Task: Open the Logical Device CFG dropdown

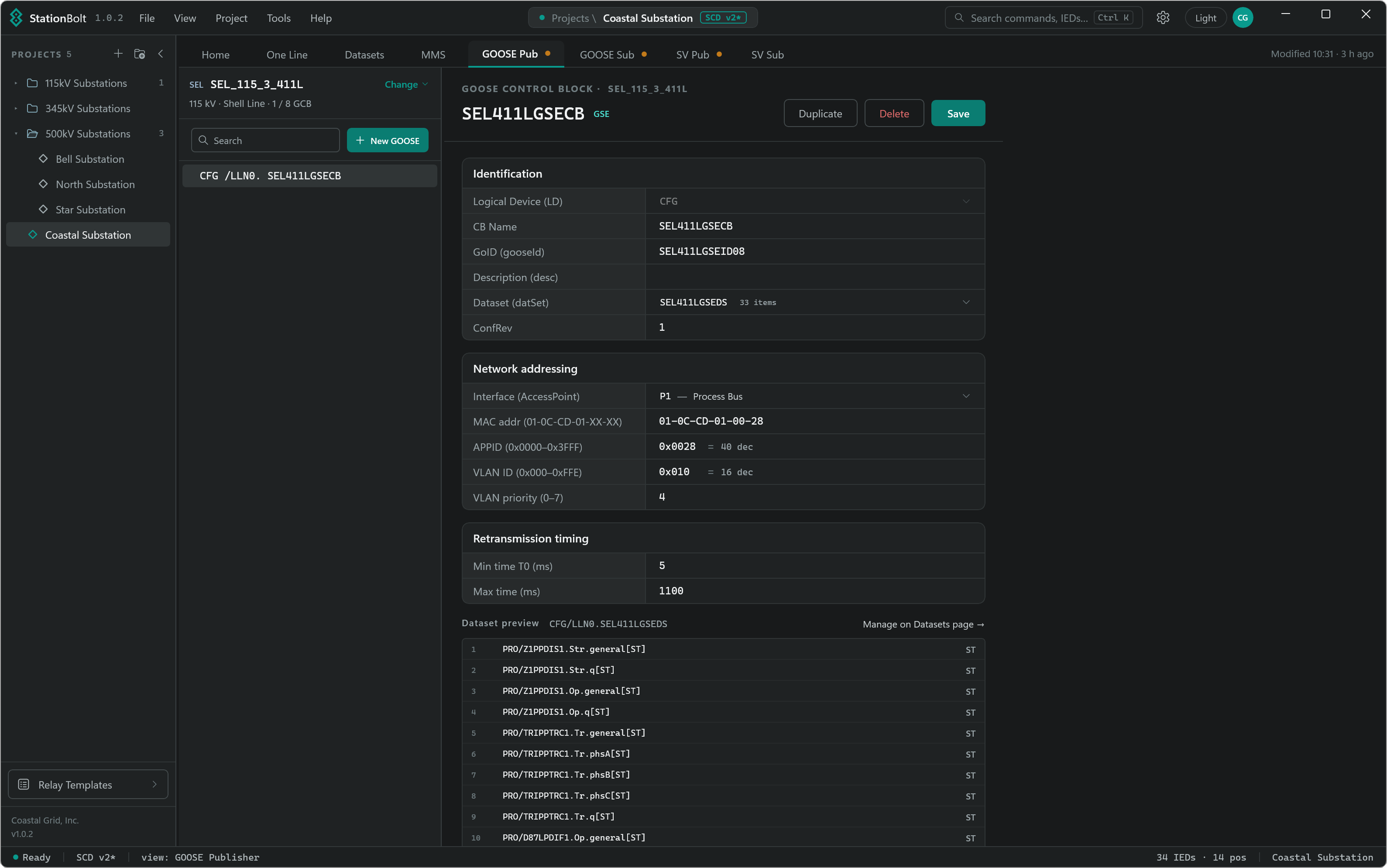Action: 815,201
